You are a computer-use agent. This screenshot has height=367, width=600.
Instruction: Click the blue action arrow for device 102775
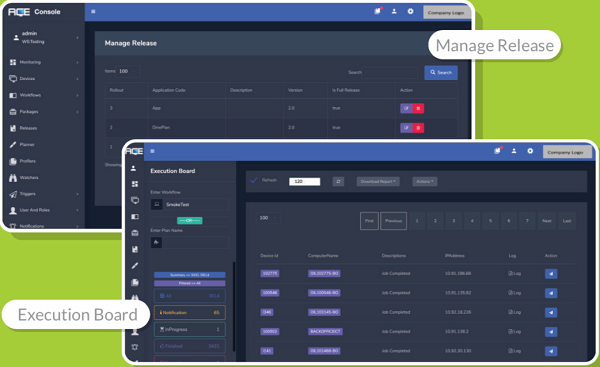[x=551, y=274]
